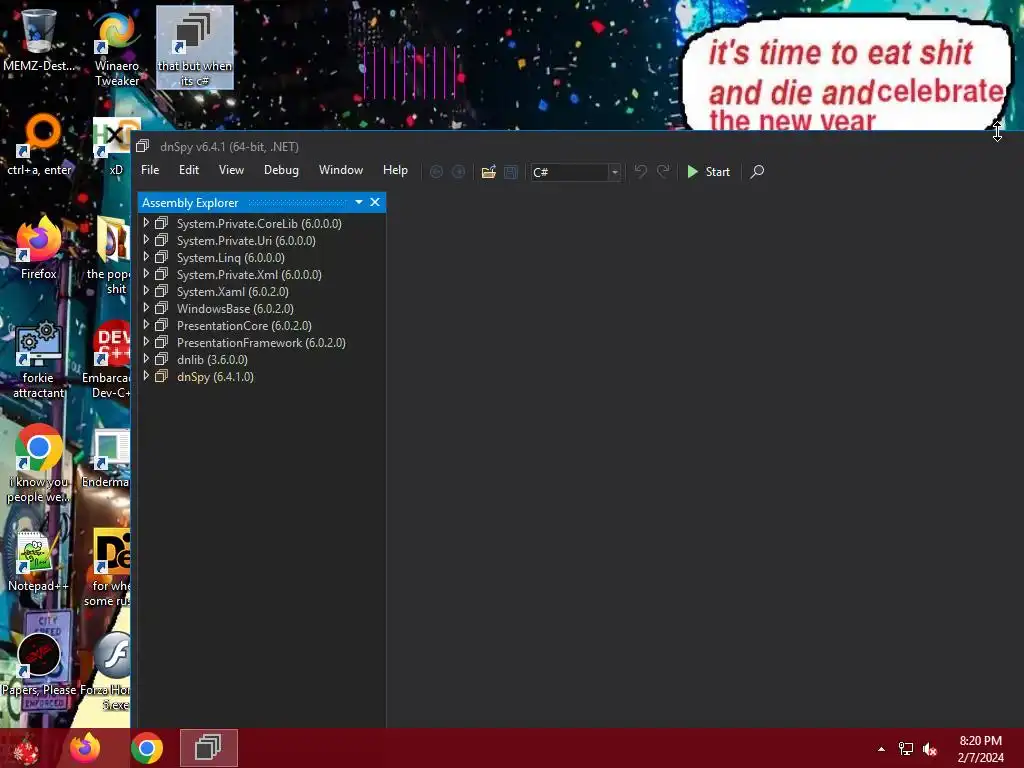Screen dimensions: 1024x768
Task: Open the View menu
Action: pos(231,170)
